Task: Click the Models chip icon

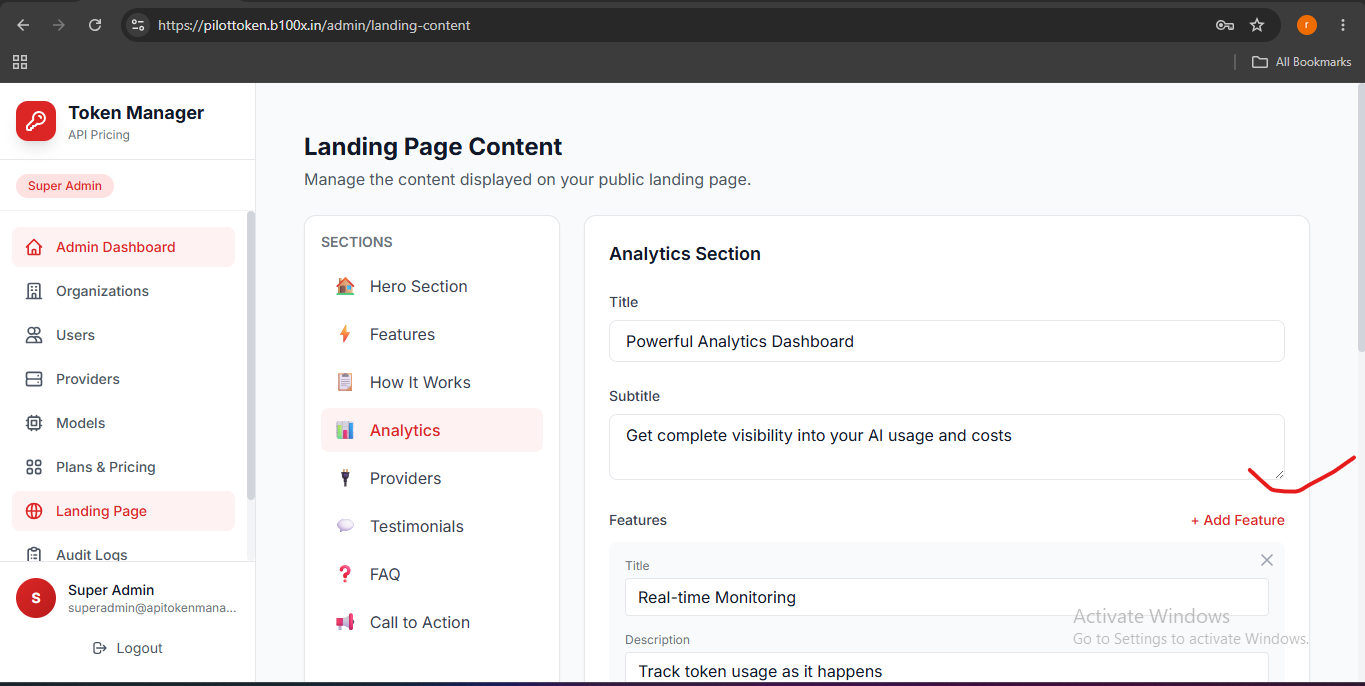Action: click(34, 423)
